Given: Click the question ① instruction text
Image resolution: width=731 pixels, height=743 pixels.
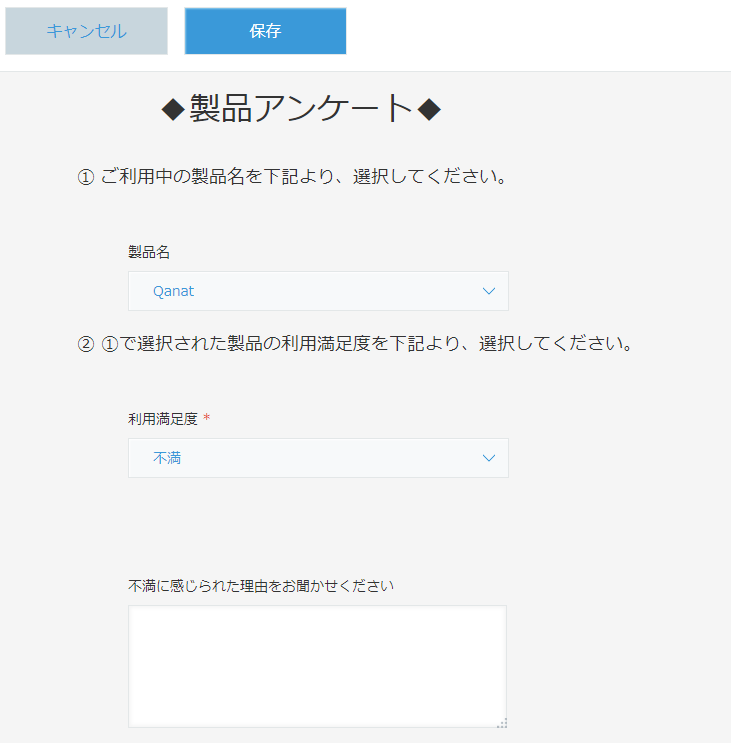Looking at the screenshot, I should click(293, 177).
